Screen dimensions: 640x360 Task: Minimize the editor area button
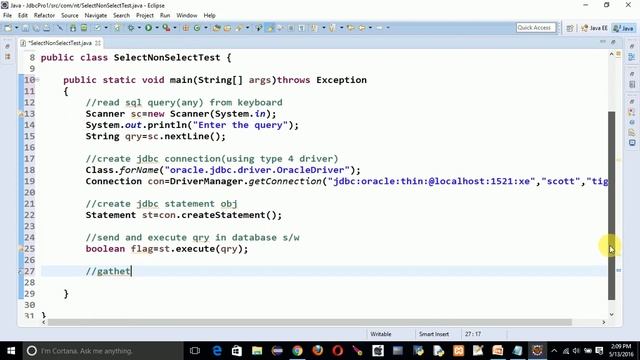click(x=602, y=42)
